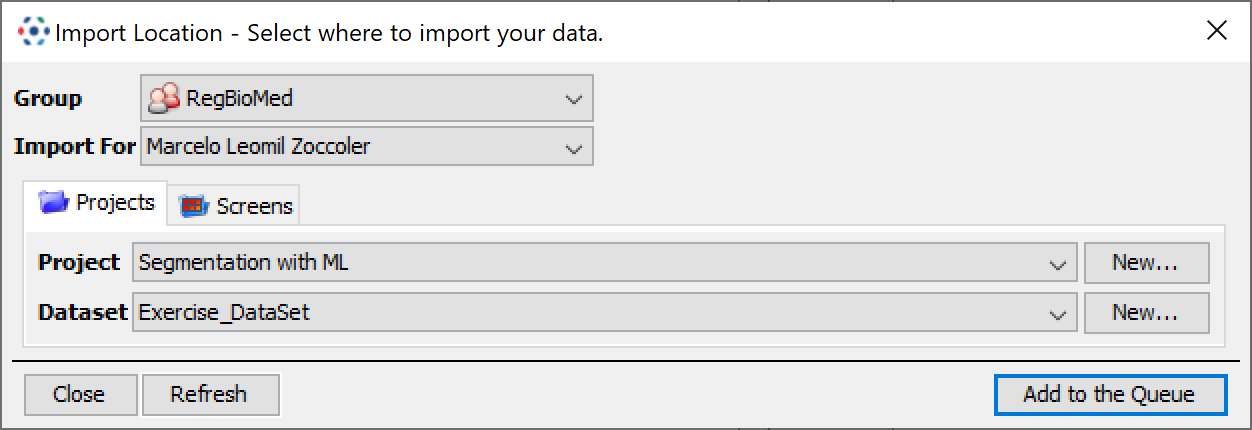
Task: Open the RegBioMed group dropdown
Action: [x=367, y=98]
